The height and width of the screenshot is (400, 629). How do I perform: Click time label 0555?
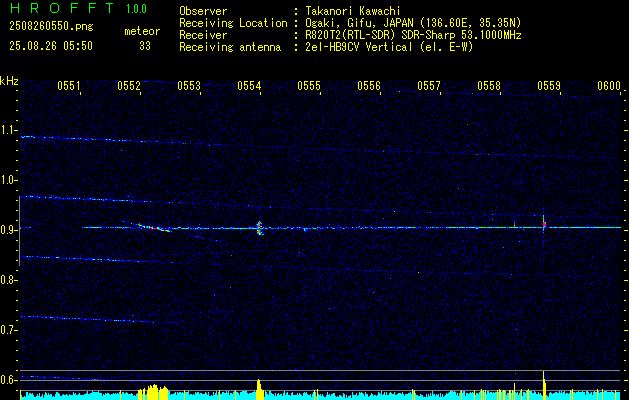(309, 85)
